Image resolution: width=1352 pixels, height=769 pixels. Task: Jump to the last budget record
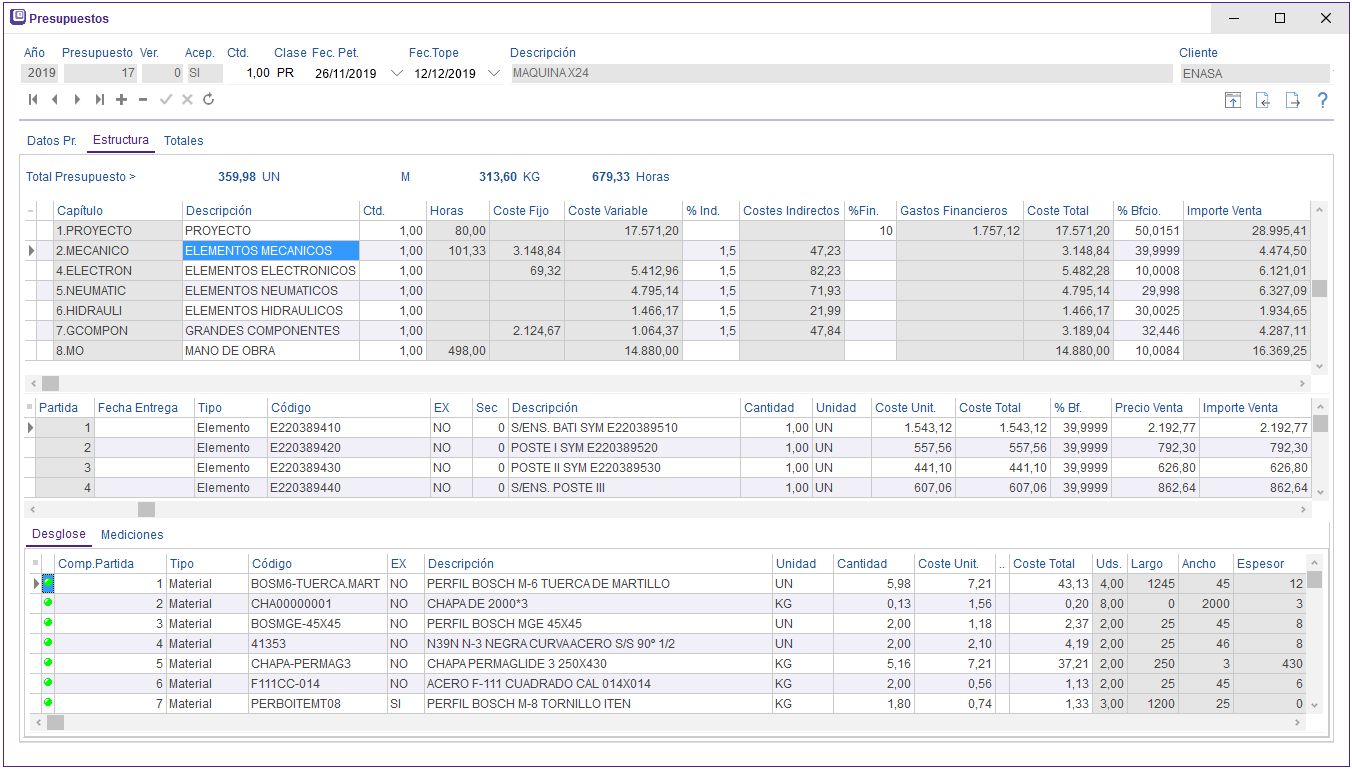[x=99, y=100]
